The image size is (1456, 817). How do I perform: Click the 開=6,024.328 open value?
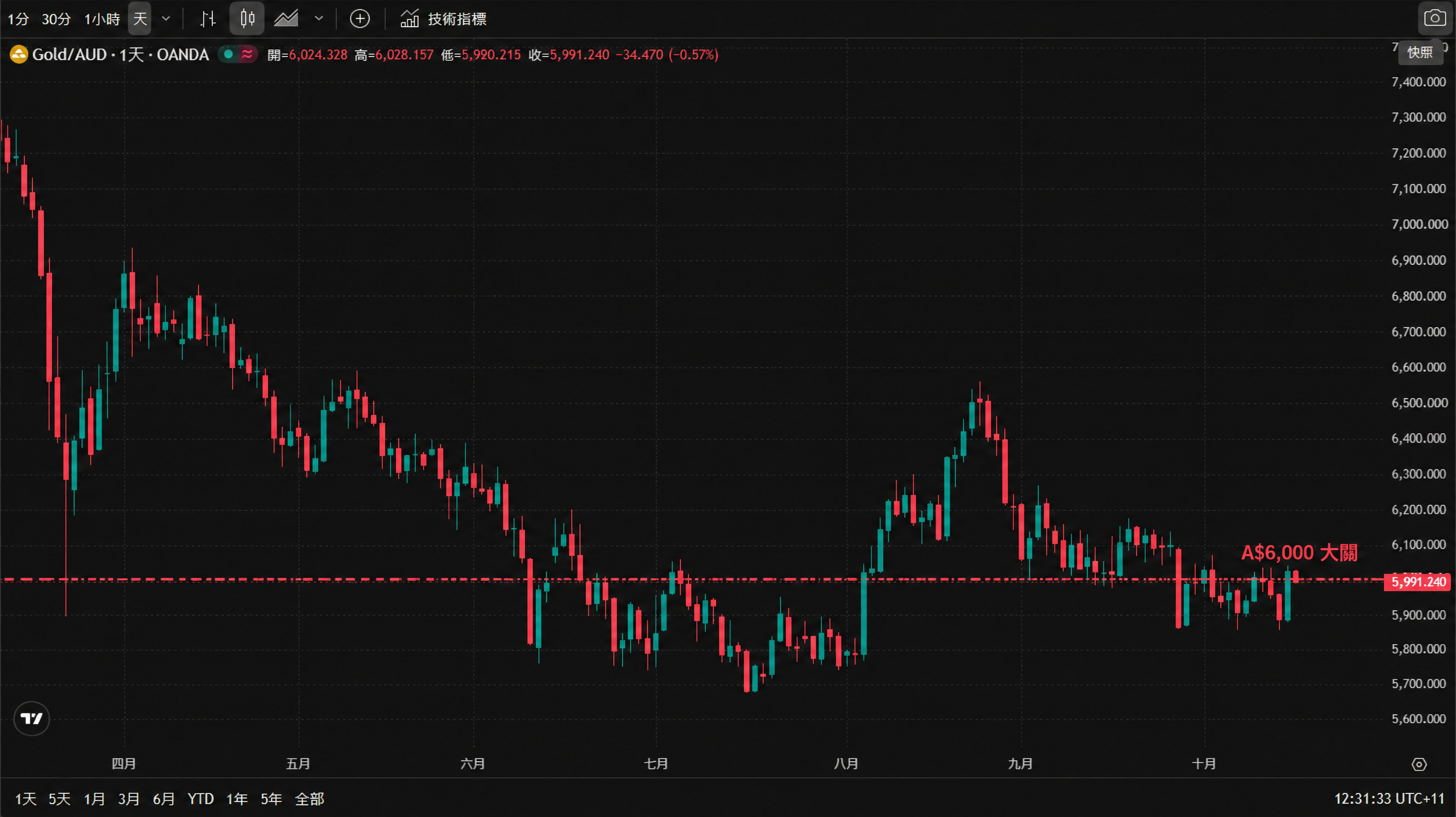point(307,55)
